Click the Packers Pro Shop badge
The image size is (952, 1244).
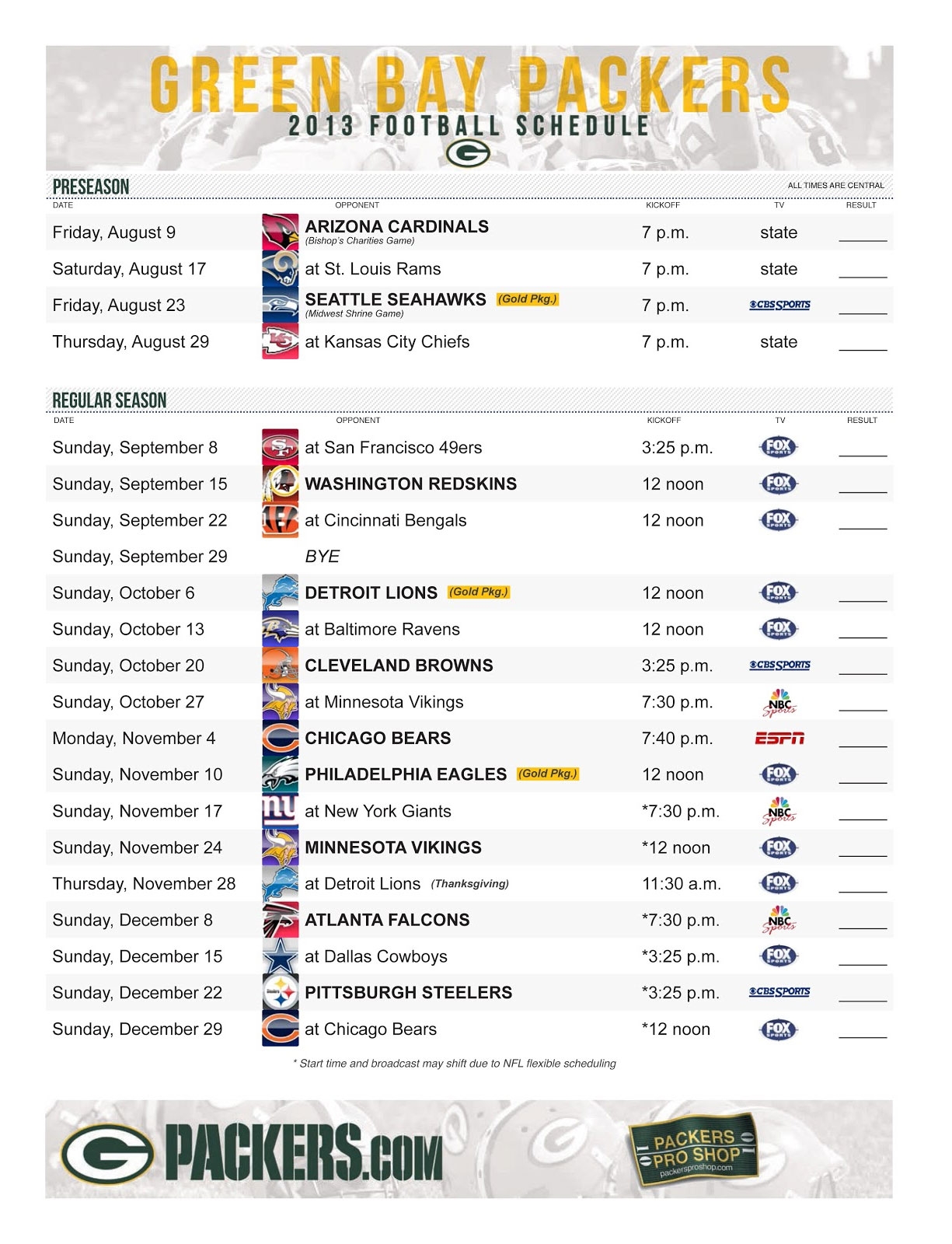tap(693, 1150)
